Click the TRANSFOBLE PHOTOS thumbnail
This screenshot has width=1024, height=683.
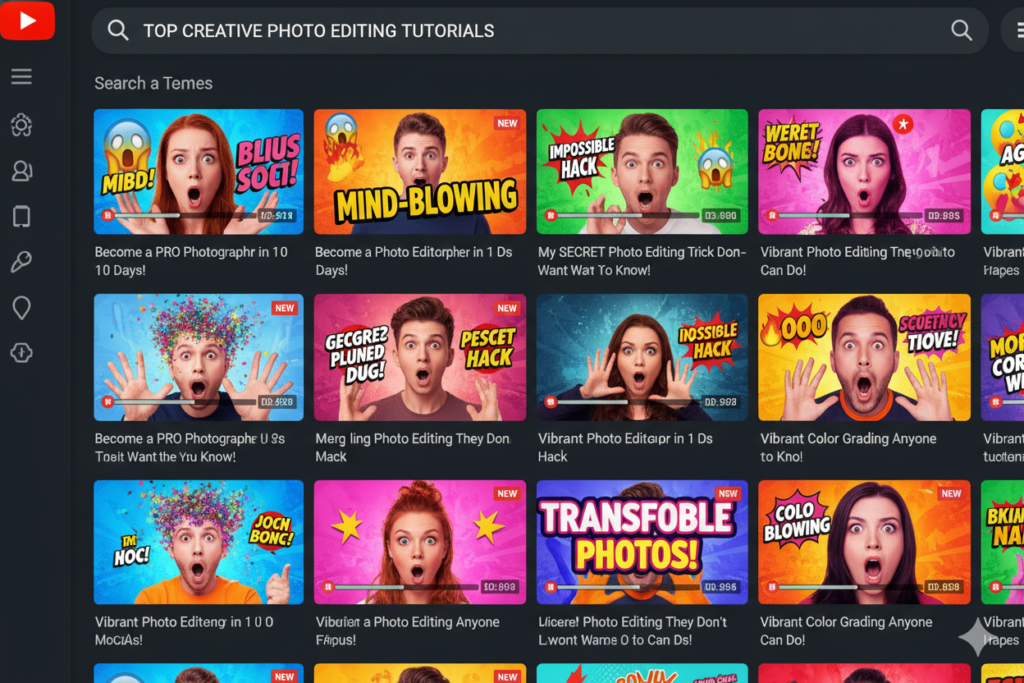tap(641, 545)
